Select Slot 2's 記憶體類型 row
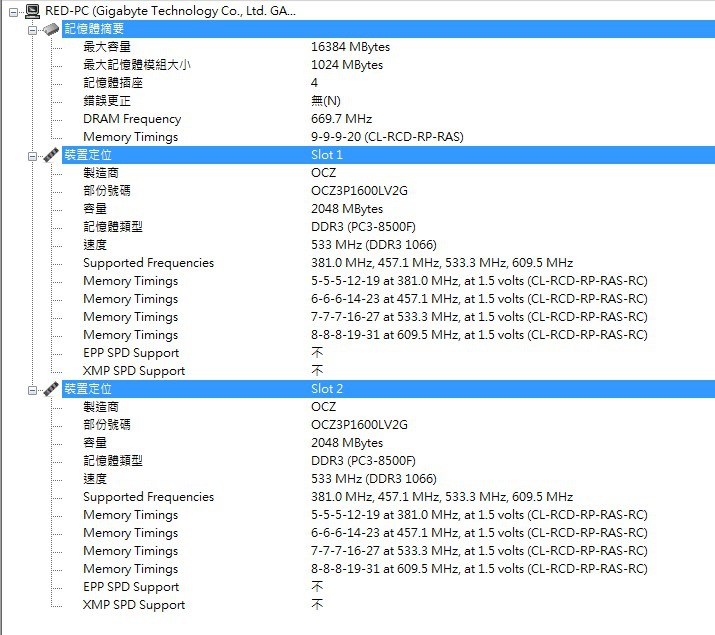 click(113, 461)
